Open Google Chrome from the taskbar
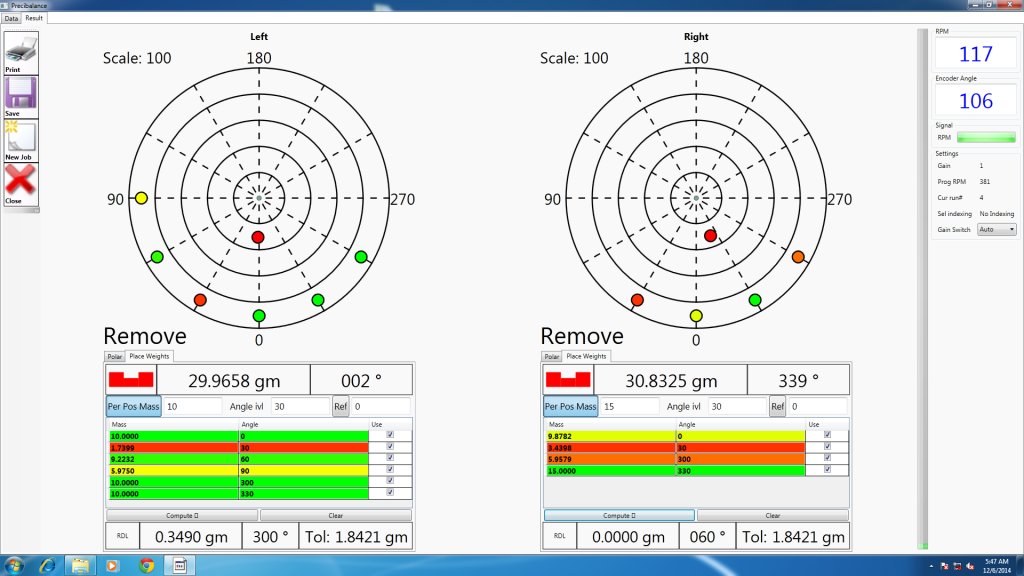 click(x=146, y=565)
